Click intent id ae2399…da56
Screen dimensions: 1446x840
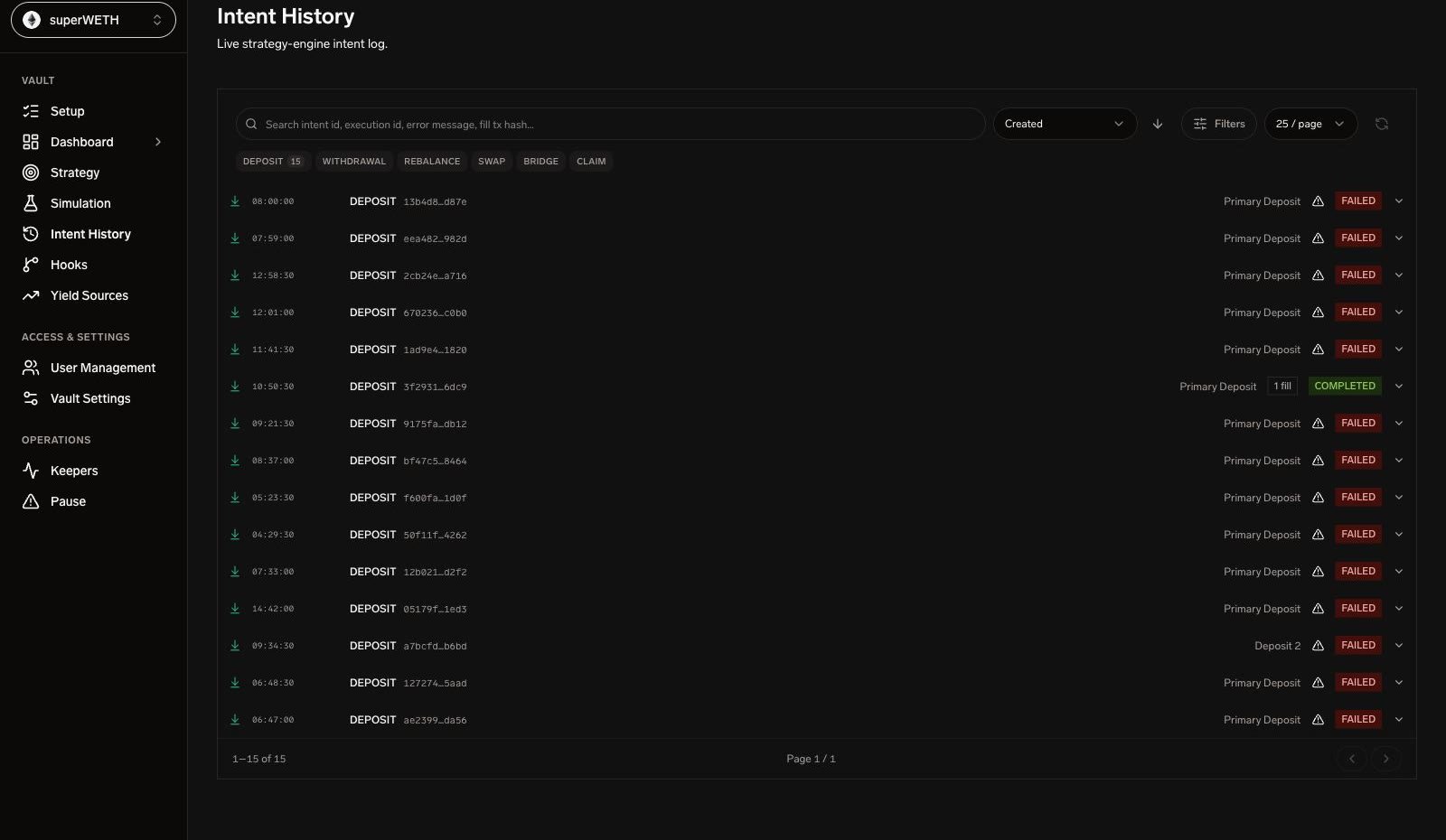[435, 720]
